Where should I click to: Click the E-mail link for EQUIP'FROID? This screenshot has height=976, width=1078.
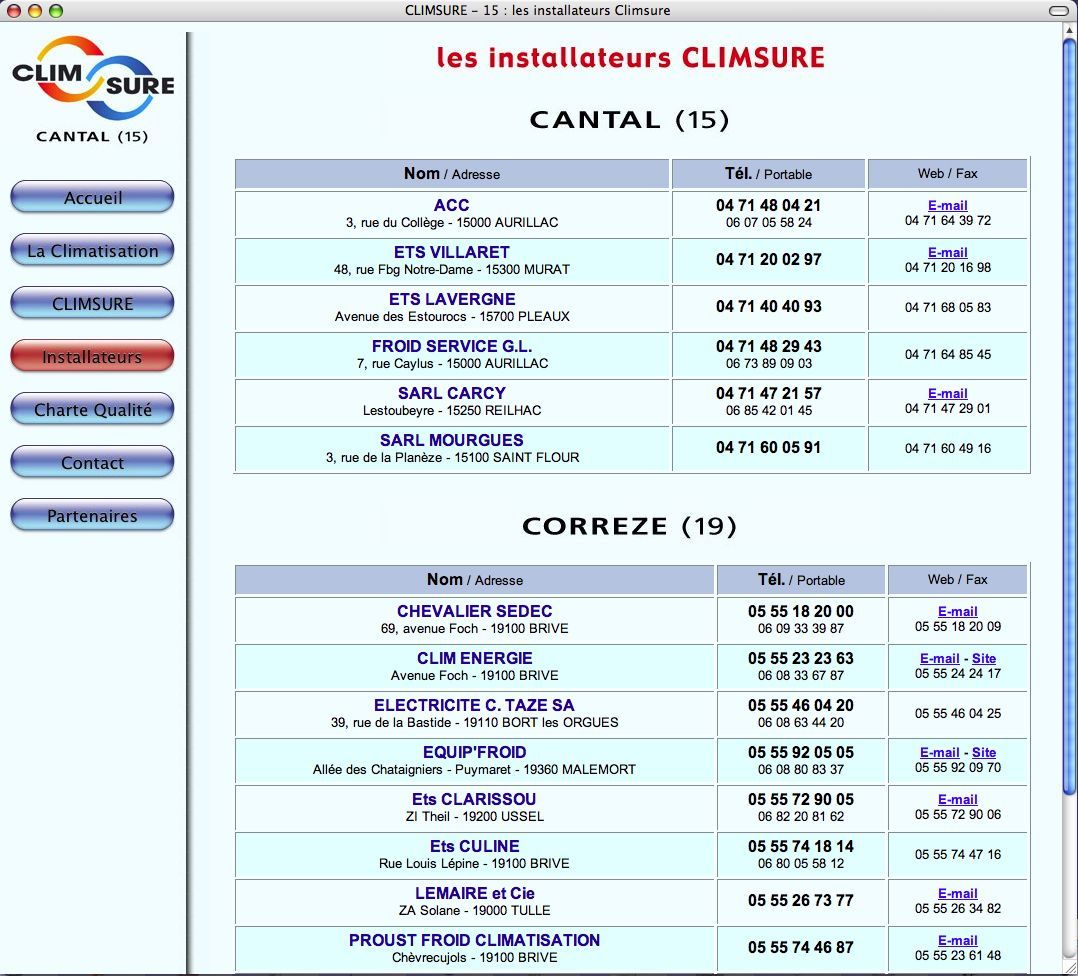[x=939, y=752]
